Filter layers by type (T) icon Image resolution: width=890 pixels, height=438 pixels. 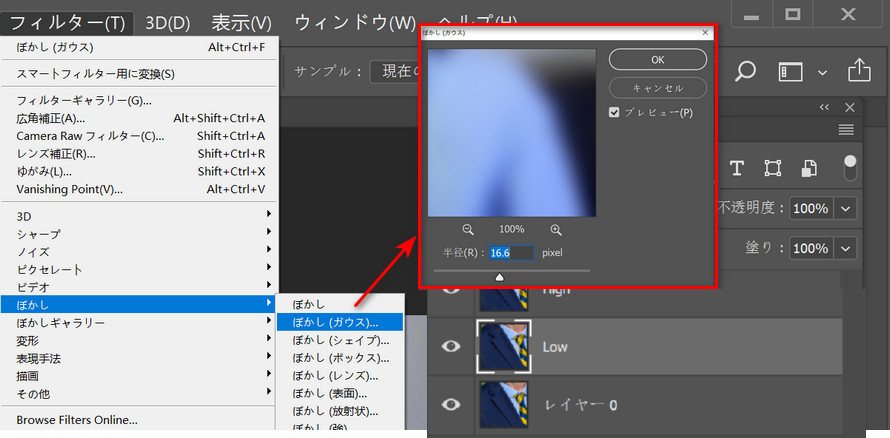tap(737, 168)
